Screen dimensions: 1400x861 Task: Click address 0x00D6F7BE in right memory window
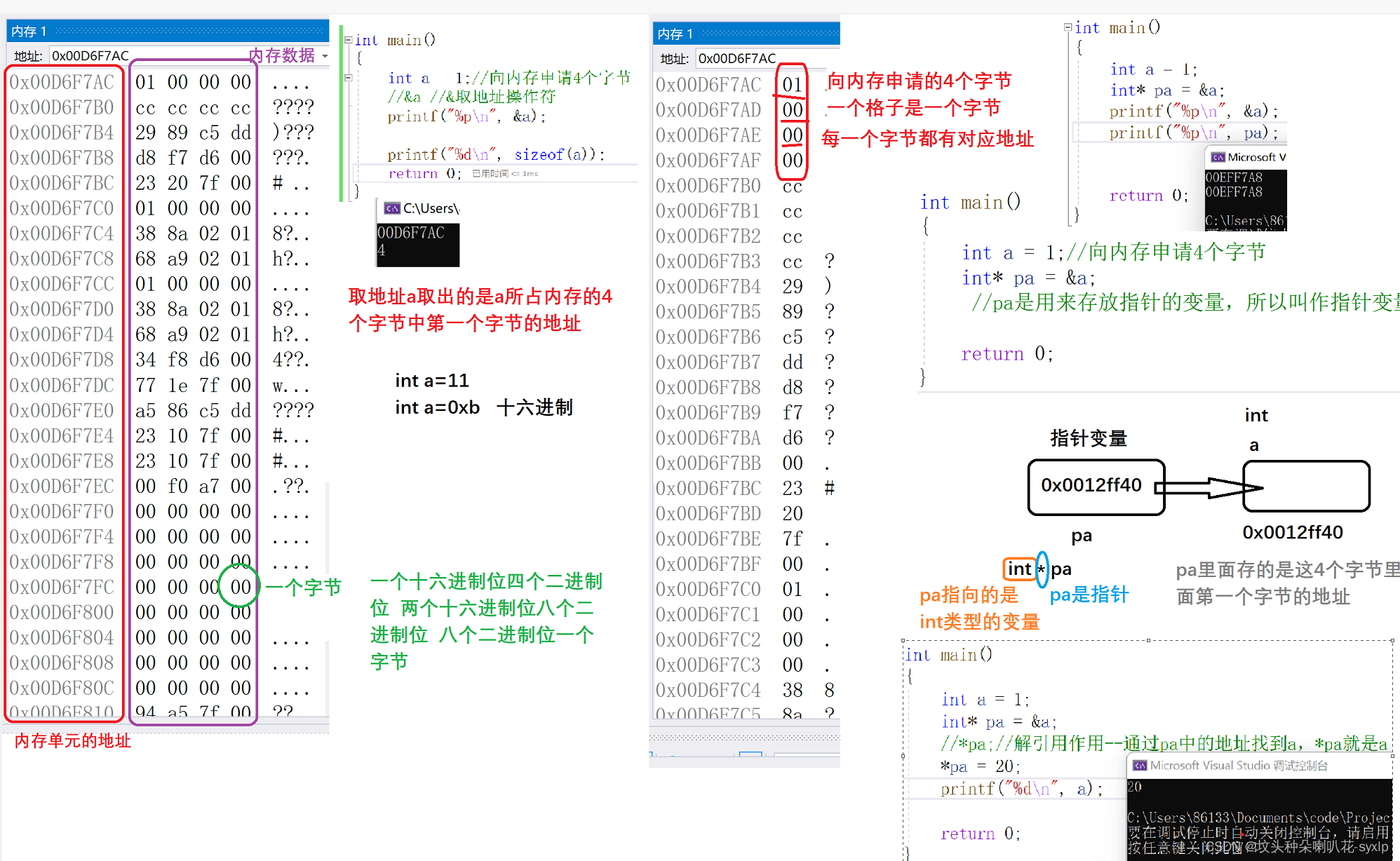(x=708, y=539)
